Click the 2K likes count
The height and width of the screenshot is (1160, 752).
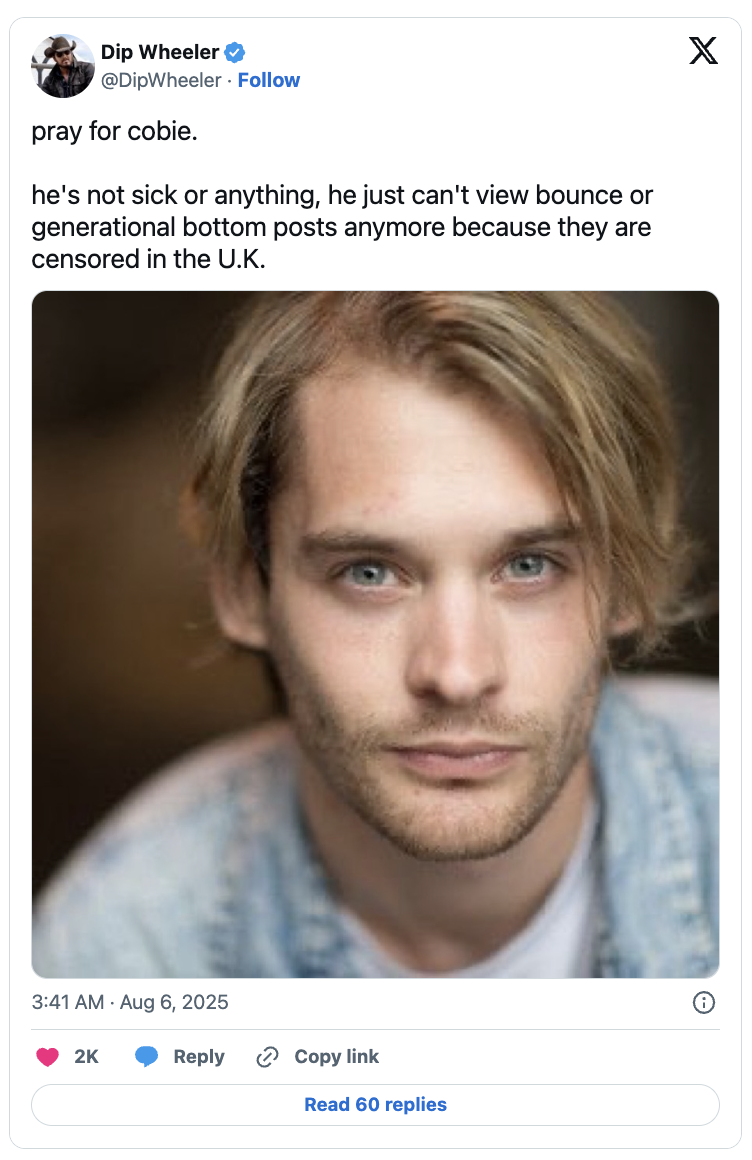pyautogui.click(x=86, y=1056)
